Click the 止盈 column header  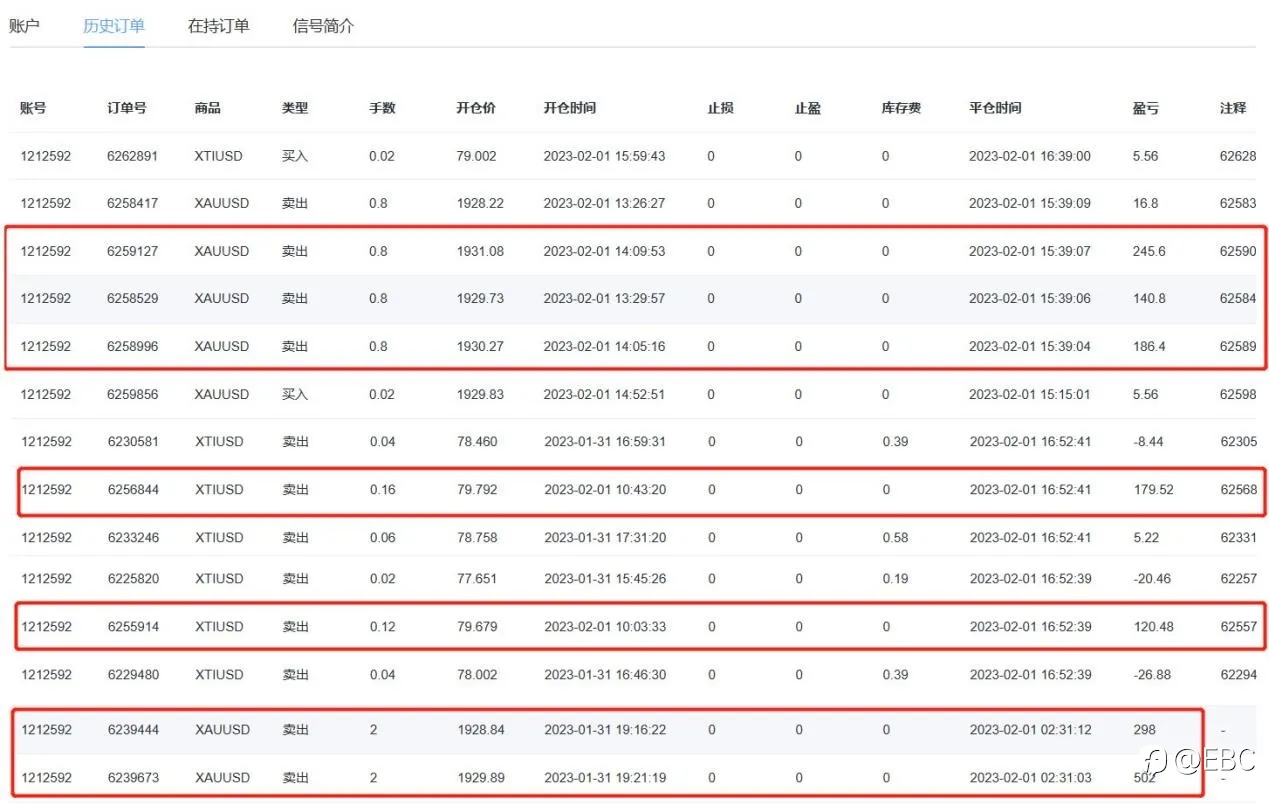807,108
